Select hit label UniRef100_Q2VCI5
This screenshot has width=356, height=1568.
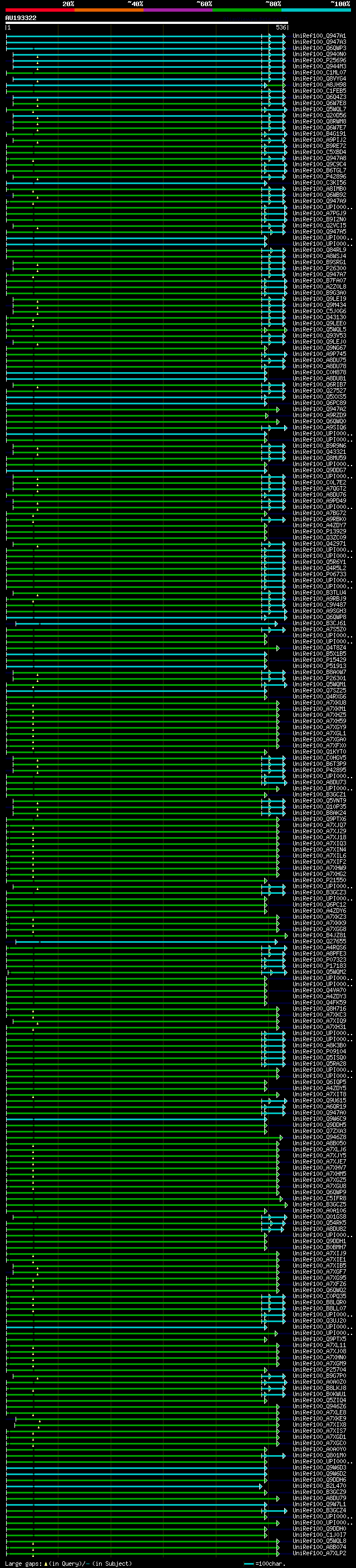[x=319, y=226]
